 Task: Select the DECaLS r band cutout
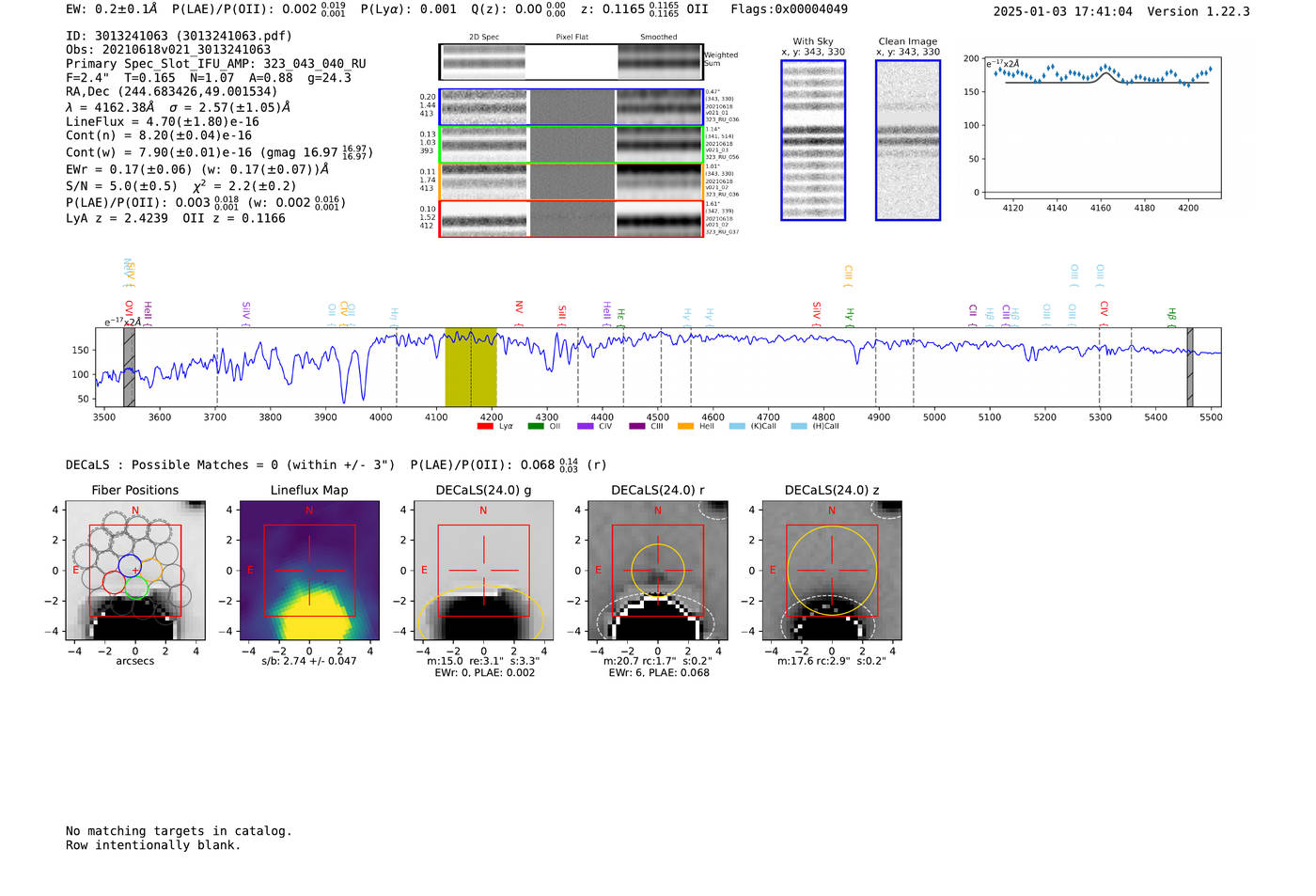(x=657, y=571)
